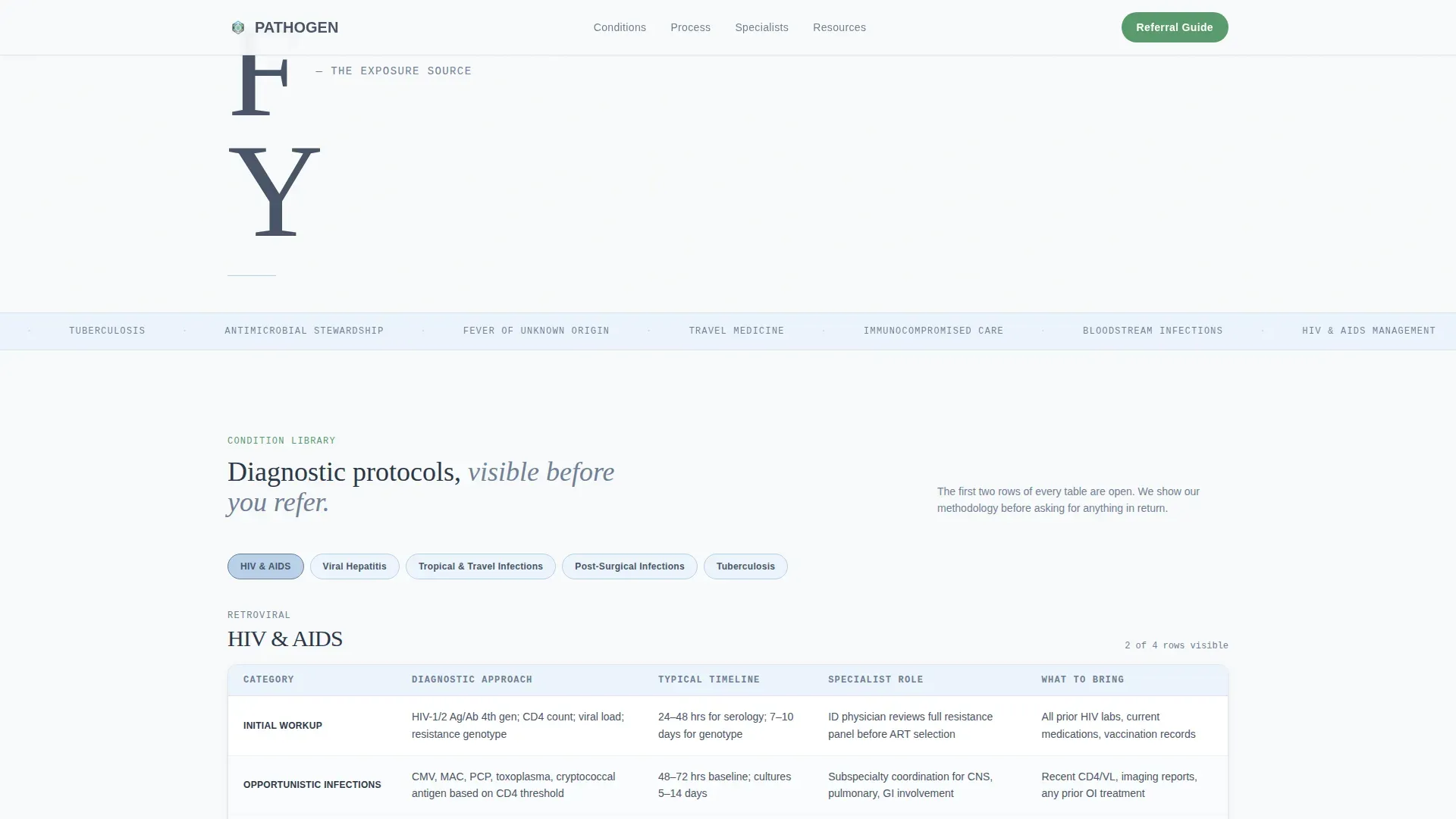Click BLOODSTREAM INFECTIONS in the ticker
The width and height of the screenshot is (1456, 819).
pyautogui.click(x=1153, y=331)
